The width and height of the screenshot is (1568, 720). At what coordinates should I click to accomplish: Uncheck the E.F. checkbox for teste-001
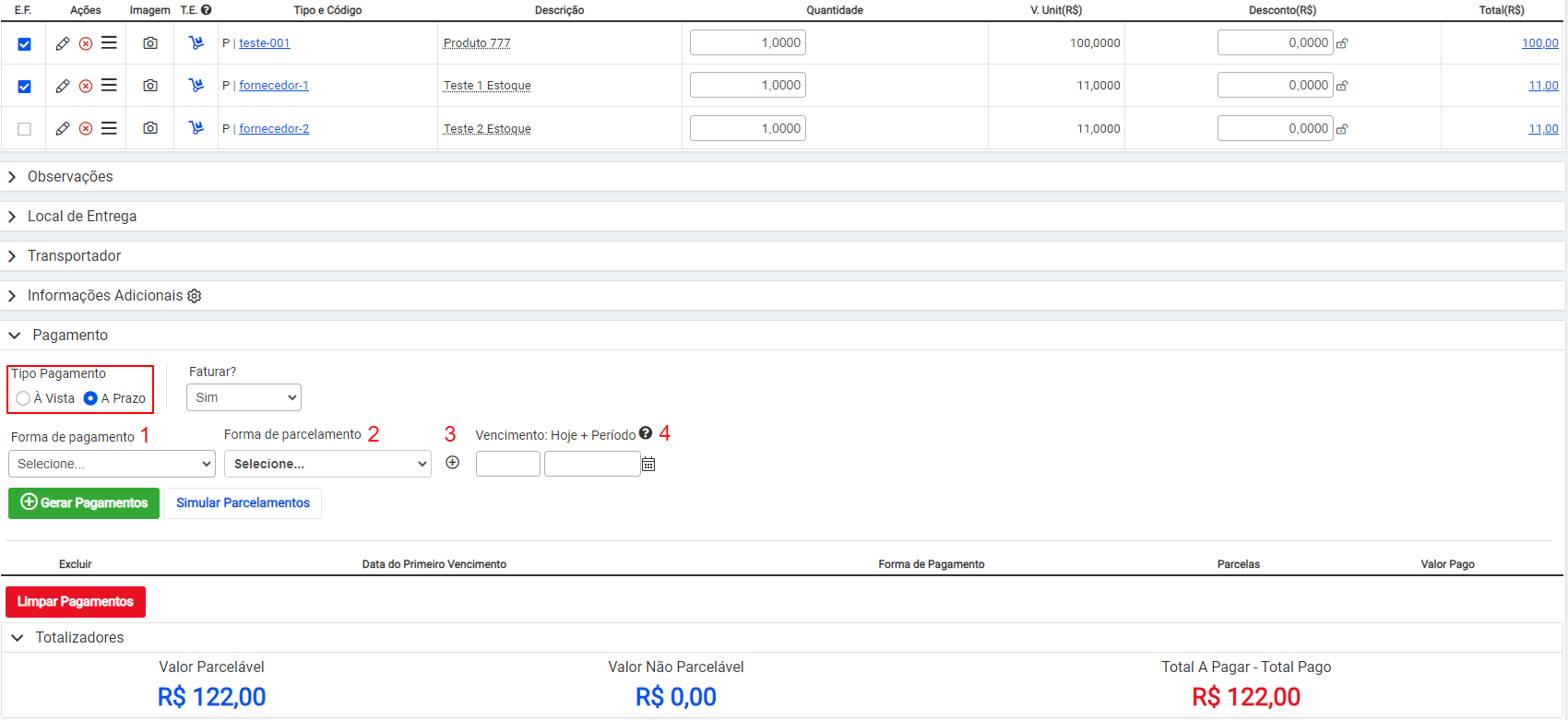(x=25, y=44)
